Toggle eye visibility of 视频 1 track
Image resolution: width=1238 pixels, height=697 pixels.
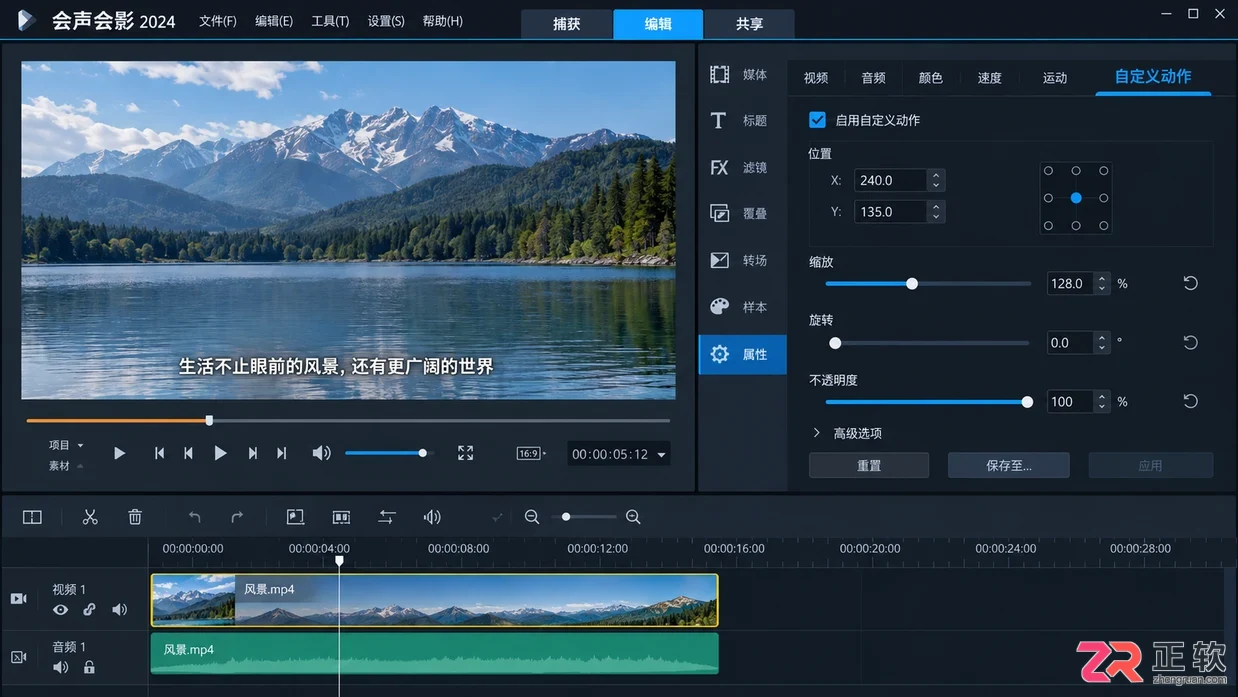(x=61, y=610)
